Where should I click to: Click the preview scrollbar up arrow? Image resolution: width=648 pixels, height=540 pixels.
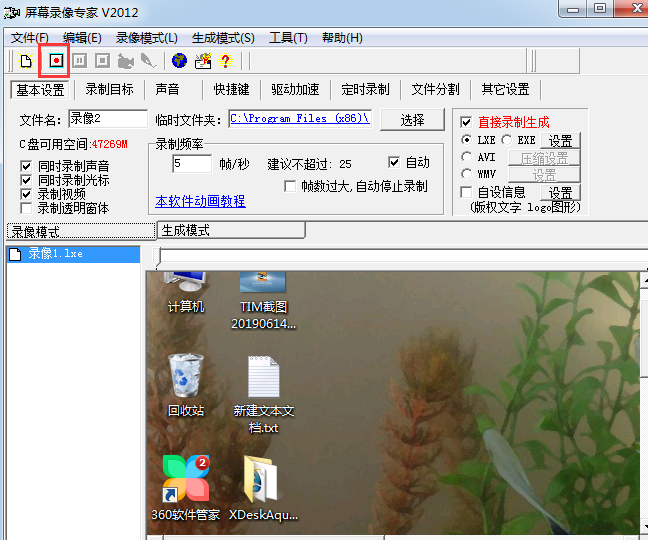coord(644,281)
